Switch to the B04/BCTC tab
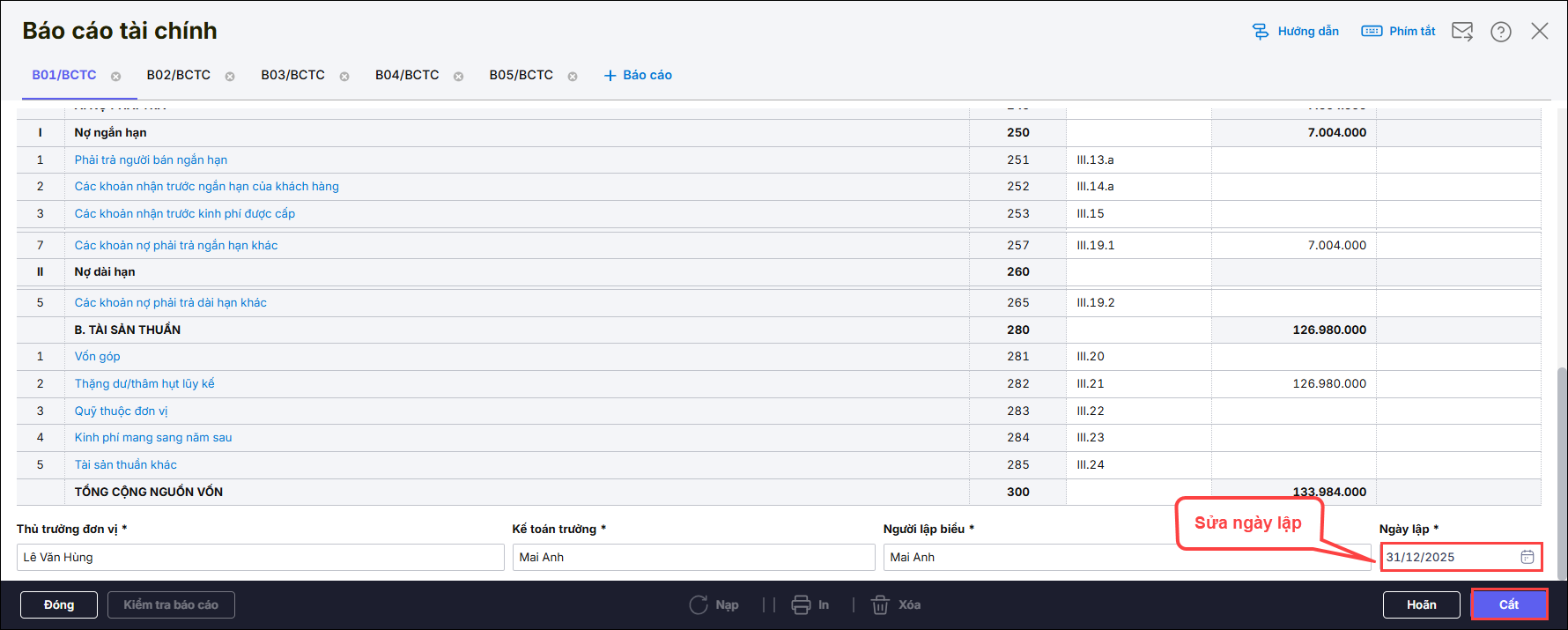1568x630 pixels. point(407,76)
